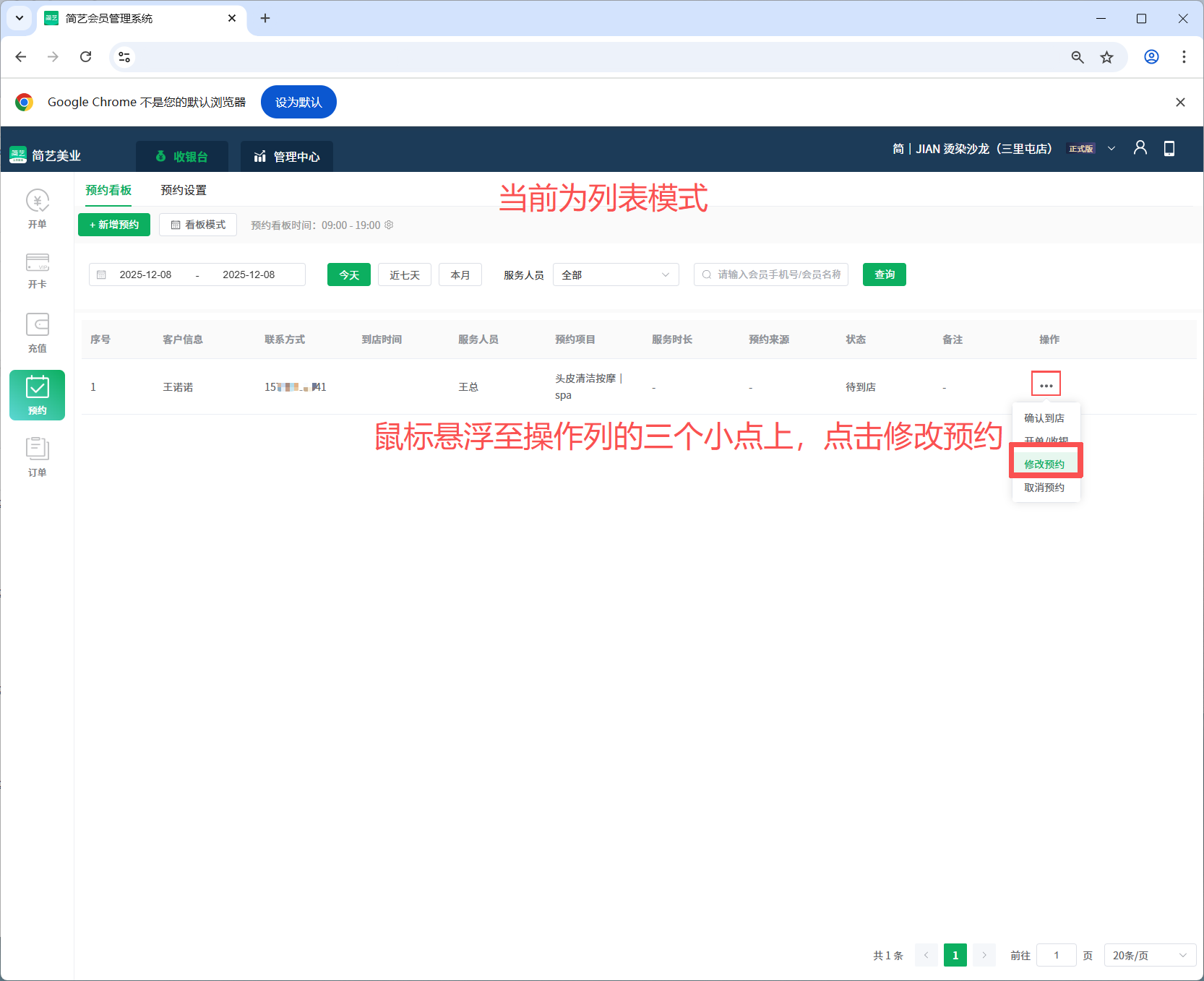Switch to the 预约设置 tab
Image resolution: width=1204 pixels, height=981 pixels.
(x=183, y=190)
